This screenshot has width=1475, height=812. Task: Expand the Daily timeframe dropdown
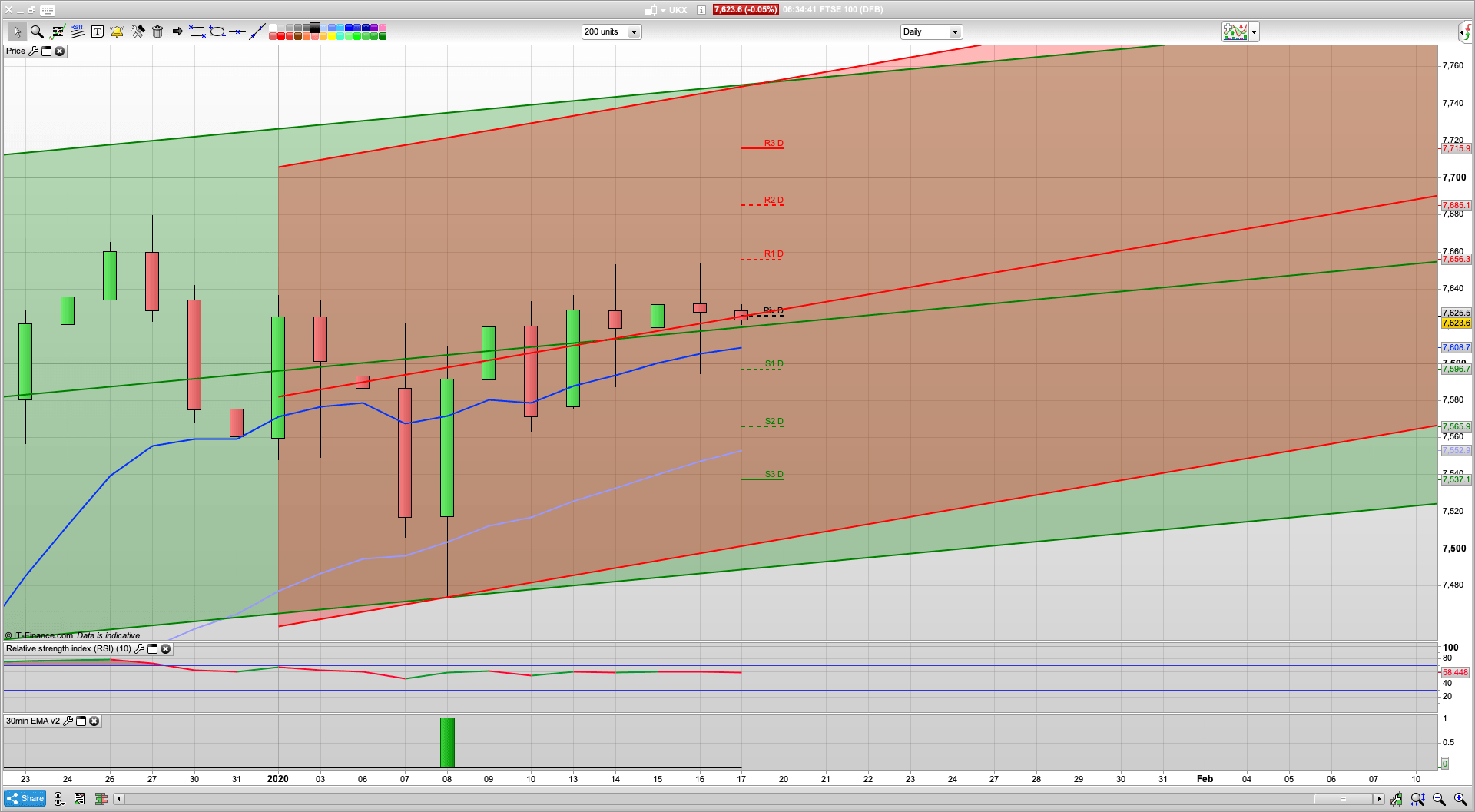pos(955,32)
